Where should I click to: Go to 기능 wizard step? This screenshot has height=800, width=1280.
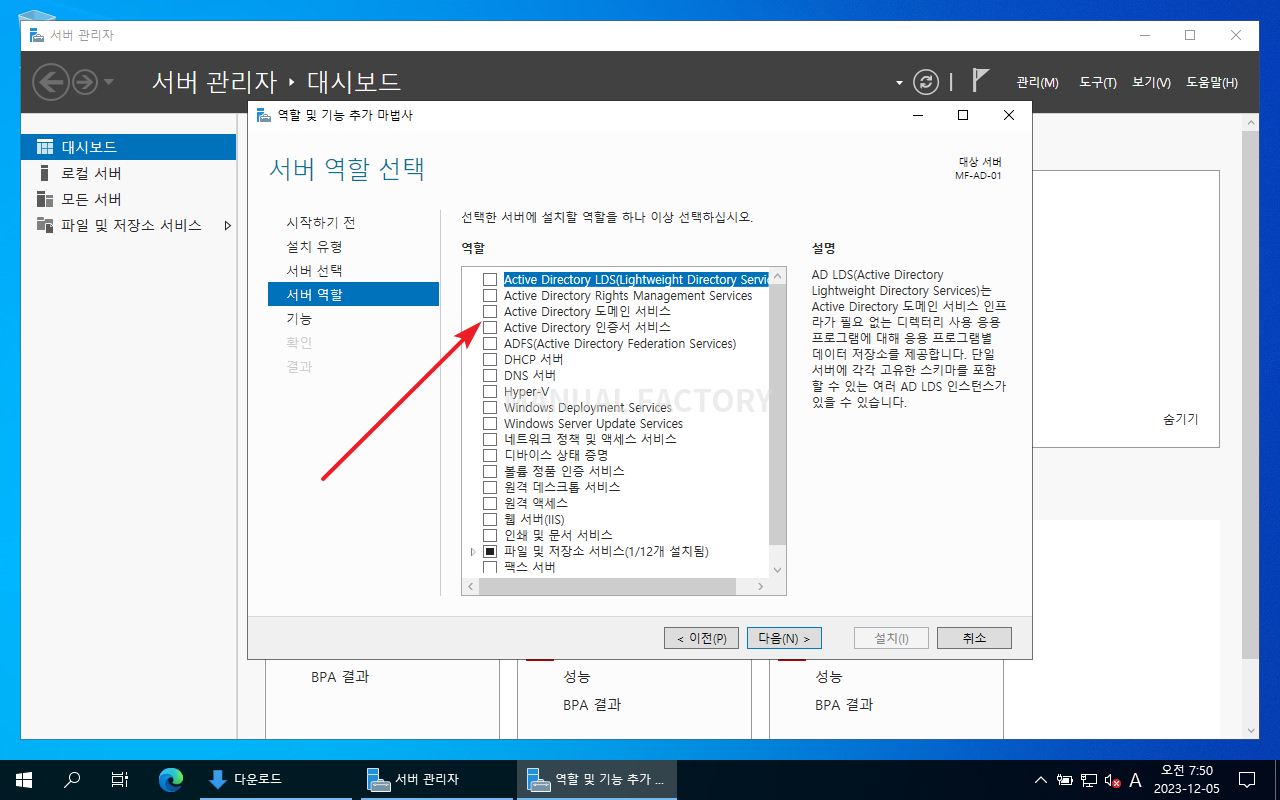[299, 318]
